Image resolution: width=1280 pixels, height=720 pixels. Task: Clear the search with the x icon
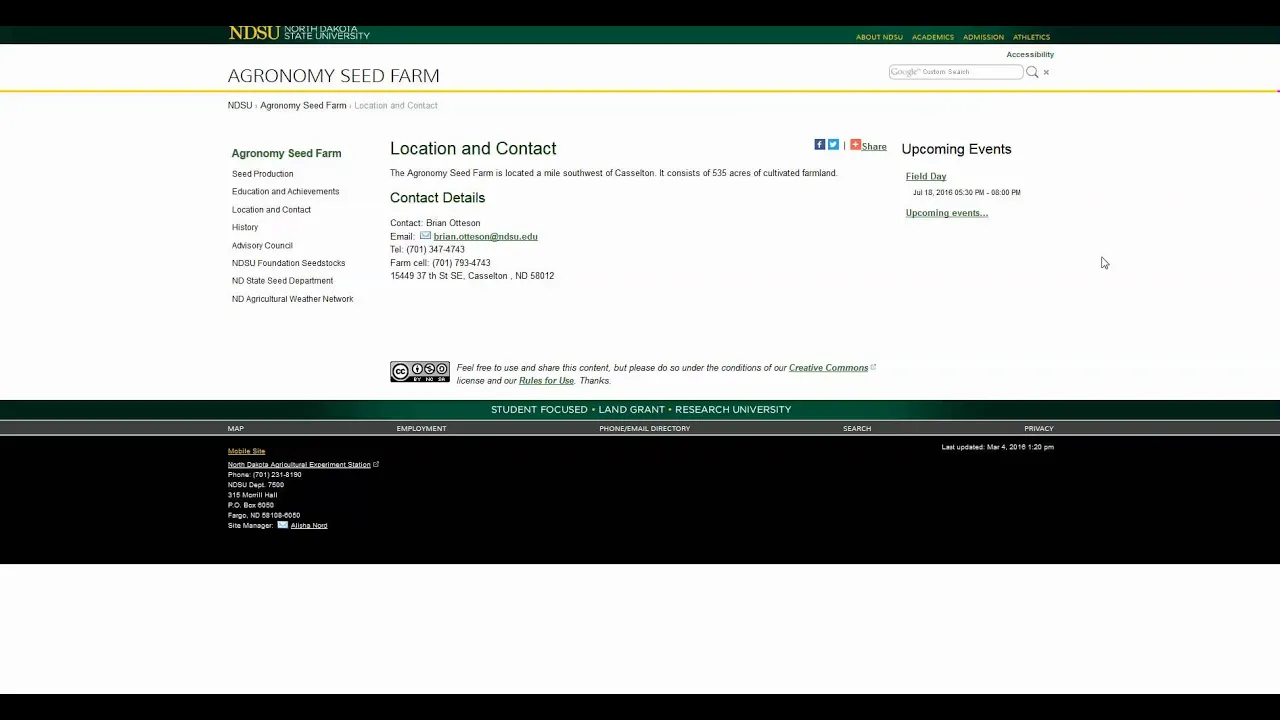[1046, 72]
